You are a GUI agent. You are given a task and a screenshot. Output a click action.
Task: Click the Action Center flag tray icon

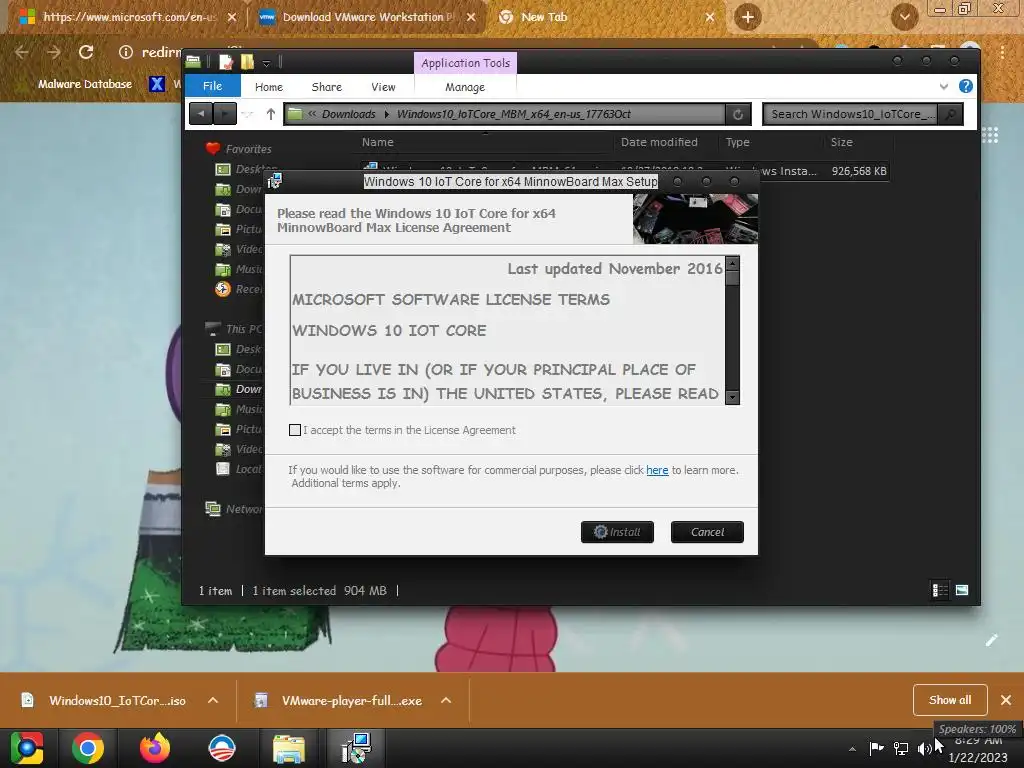[x=876, y=748]
